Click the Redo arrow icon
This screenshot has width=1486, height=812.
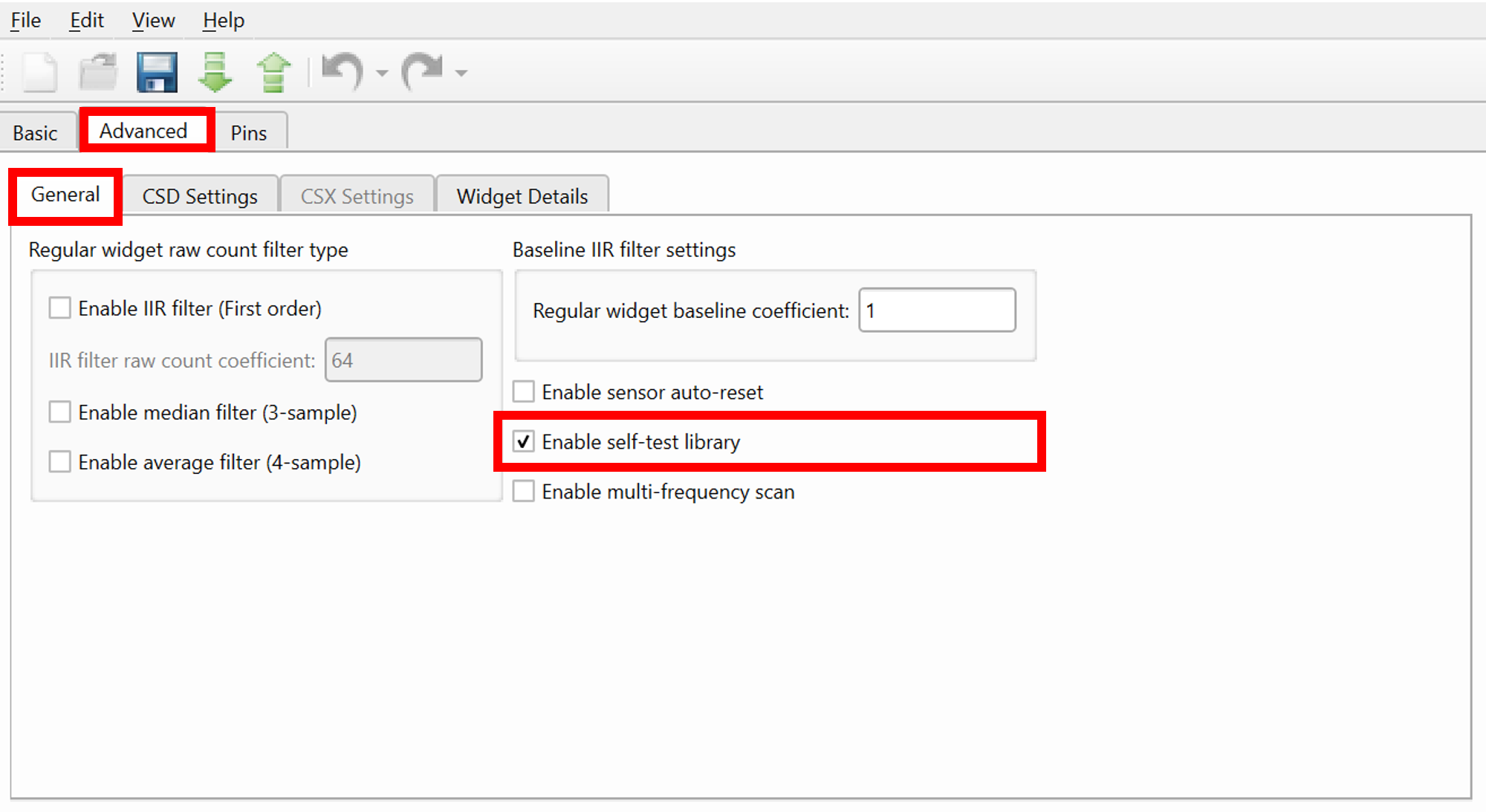pos(422,71)
